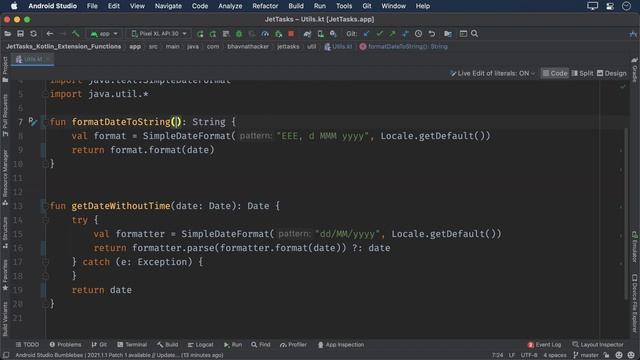Image resolution: width=640 pixels, height=360 pixels.
Task: Open the Build Variants side panel
Action: point(5,319)
